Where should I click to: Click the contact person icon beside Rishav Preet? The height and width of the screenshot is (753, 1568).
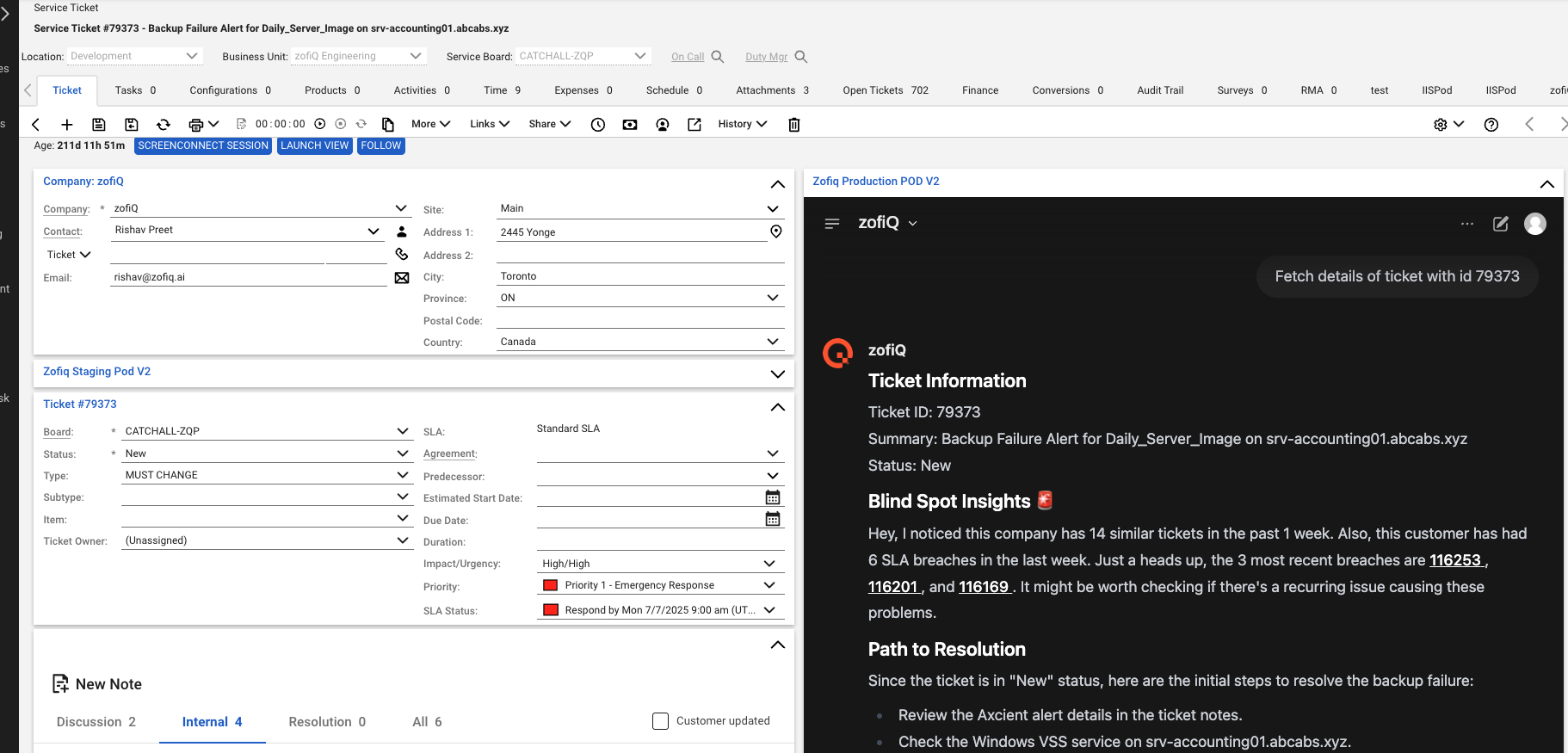click(402, 231)
